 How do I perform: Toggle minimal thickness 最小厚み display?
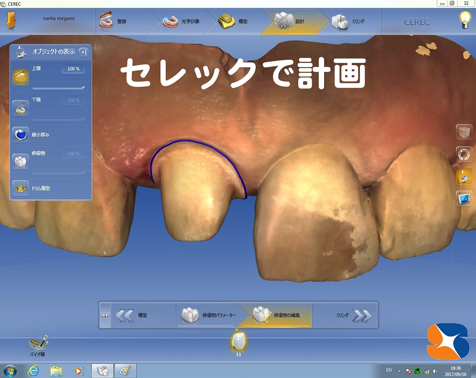[x=21, y=135]
